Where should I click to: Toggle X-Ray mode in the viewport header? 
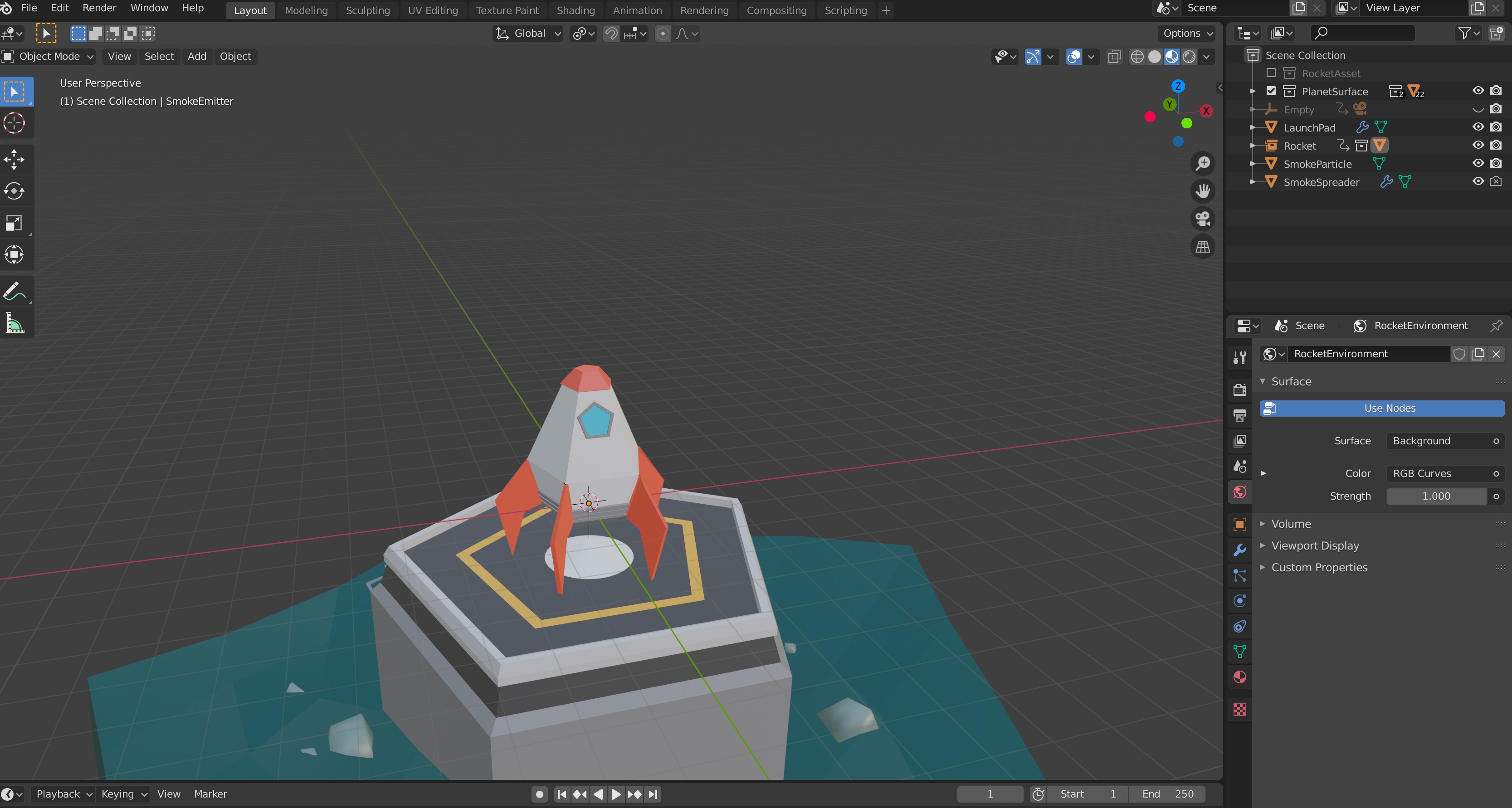coord(1114,56)
